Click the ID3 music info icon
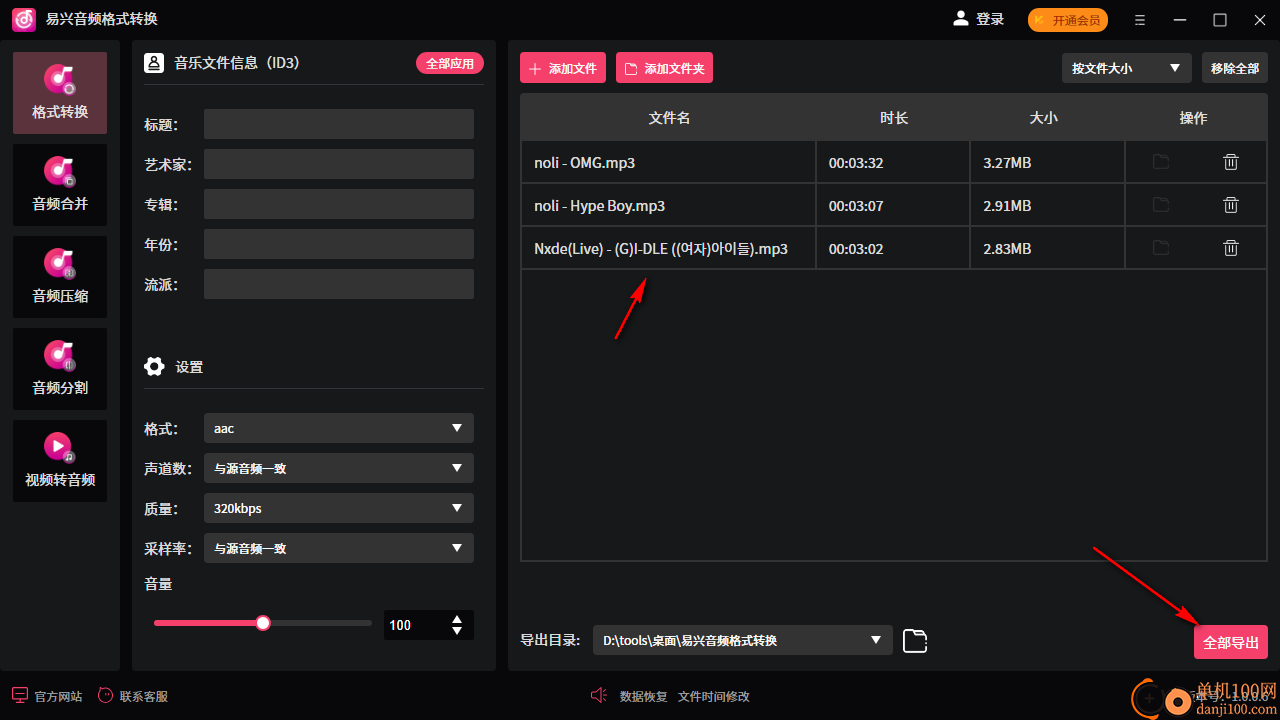The height and width of the screenshot is (720, 1280). (154, 63)
